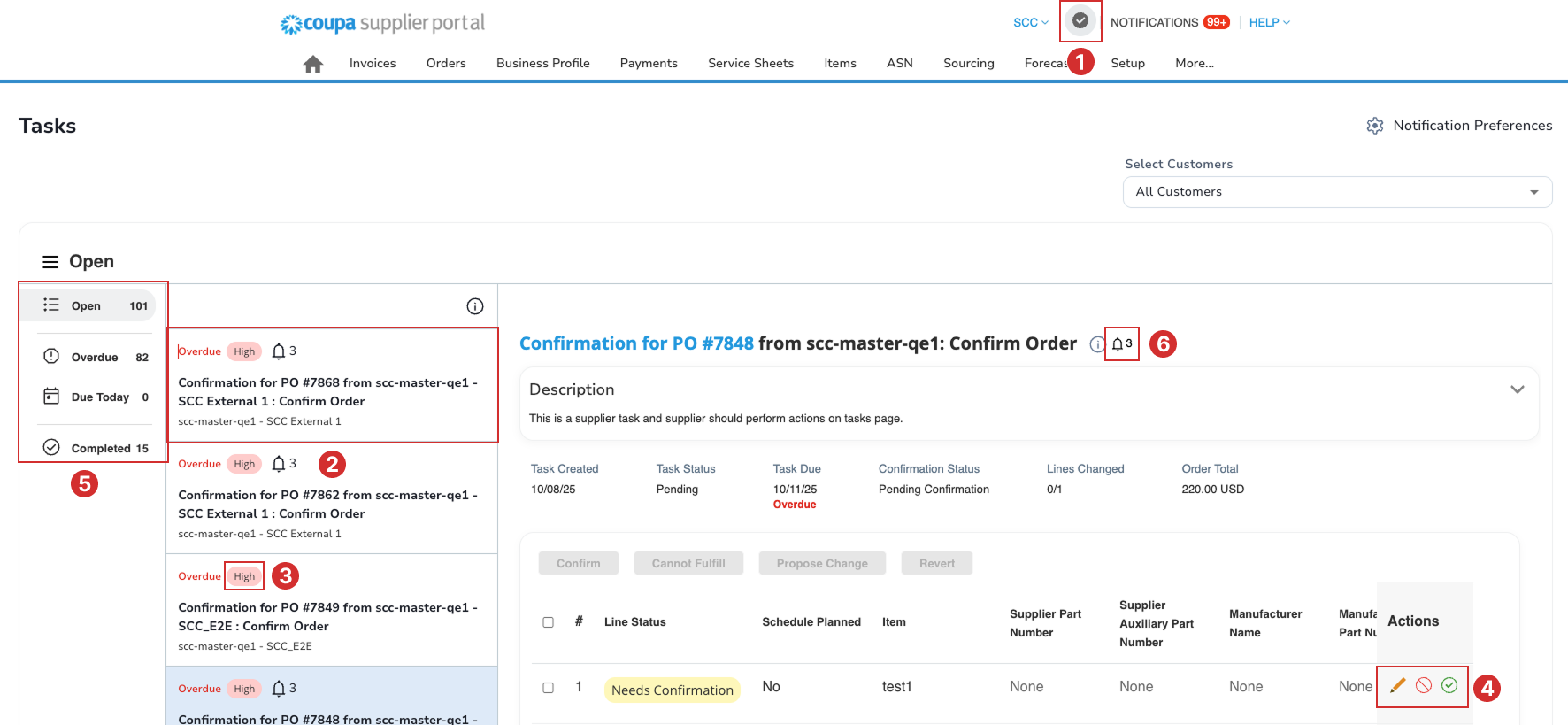Click the Open list icon in sidebar
The image size is (1568, 725).
51,305
